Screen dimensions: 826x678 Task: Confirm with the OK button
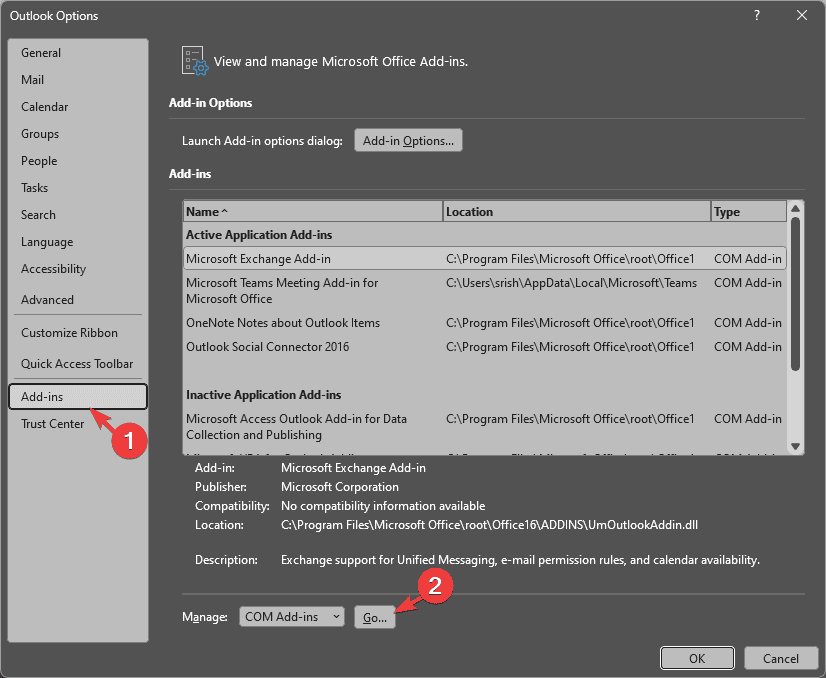click(697, 658)
